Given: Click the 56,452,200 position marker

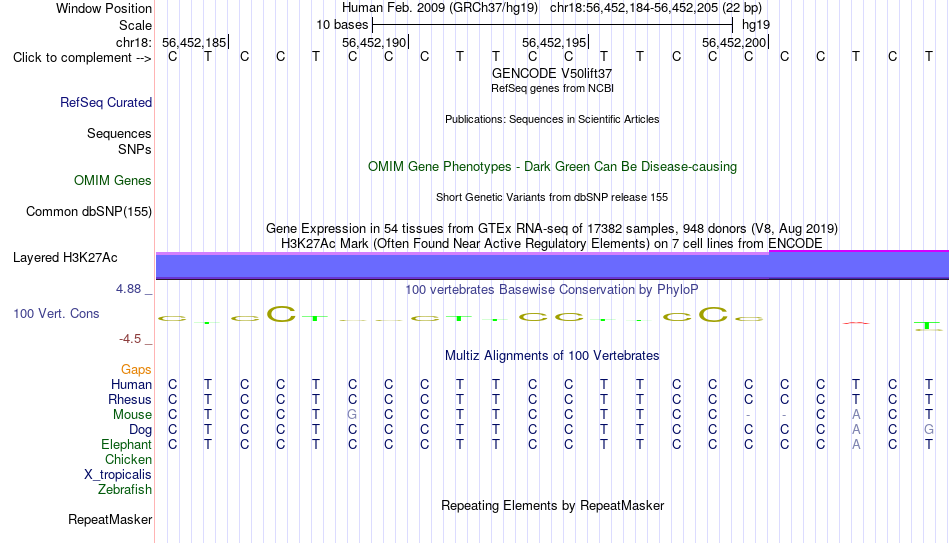Looking at the screenshot, I should pyautogui.click(x=735, y=42).
